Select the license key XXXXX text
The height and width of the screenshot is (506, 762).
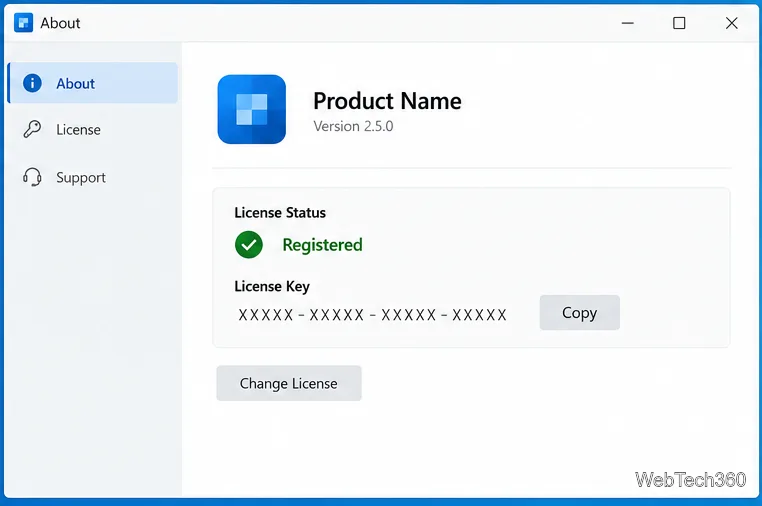(373, 315)
